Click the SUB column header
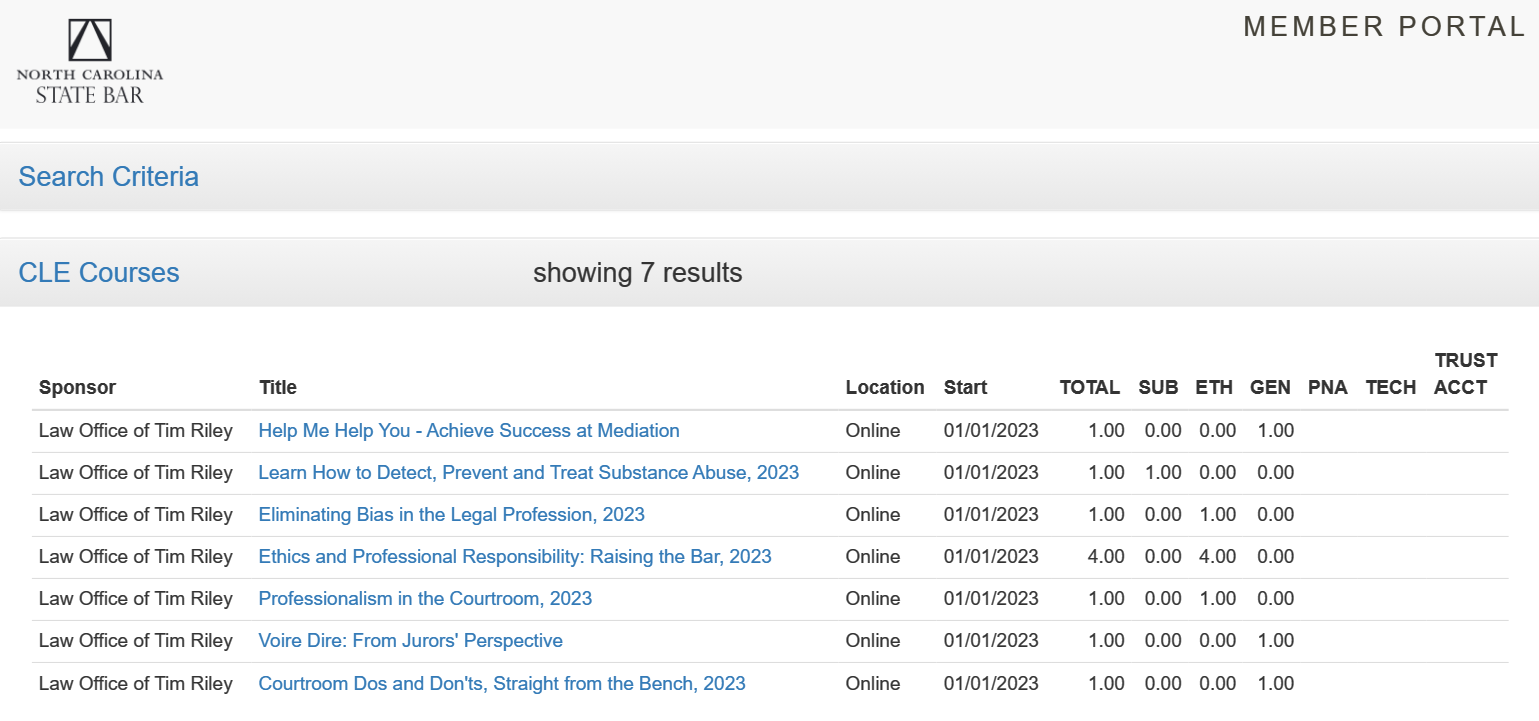 tap(1158, 388)
